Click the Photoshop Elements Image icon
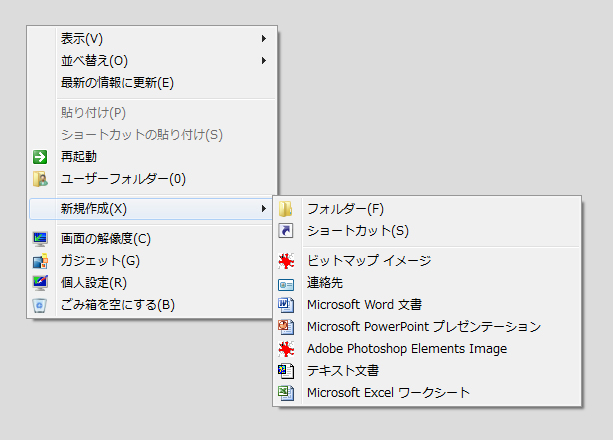This screenshot has width=613, height=440. [x=286, y=349]
